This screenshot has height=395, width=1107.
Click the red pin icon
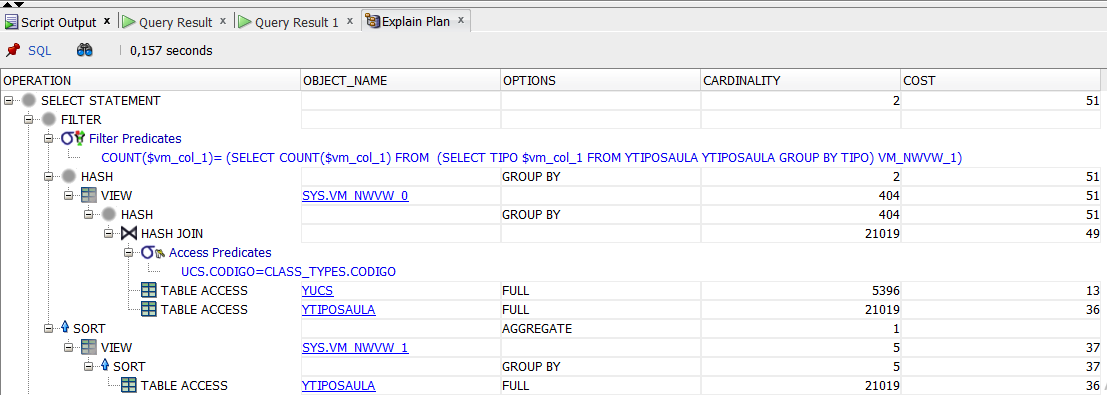(x=12, y=50)
